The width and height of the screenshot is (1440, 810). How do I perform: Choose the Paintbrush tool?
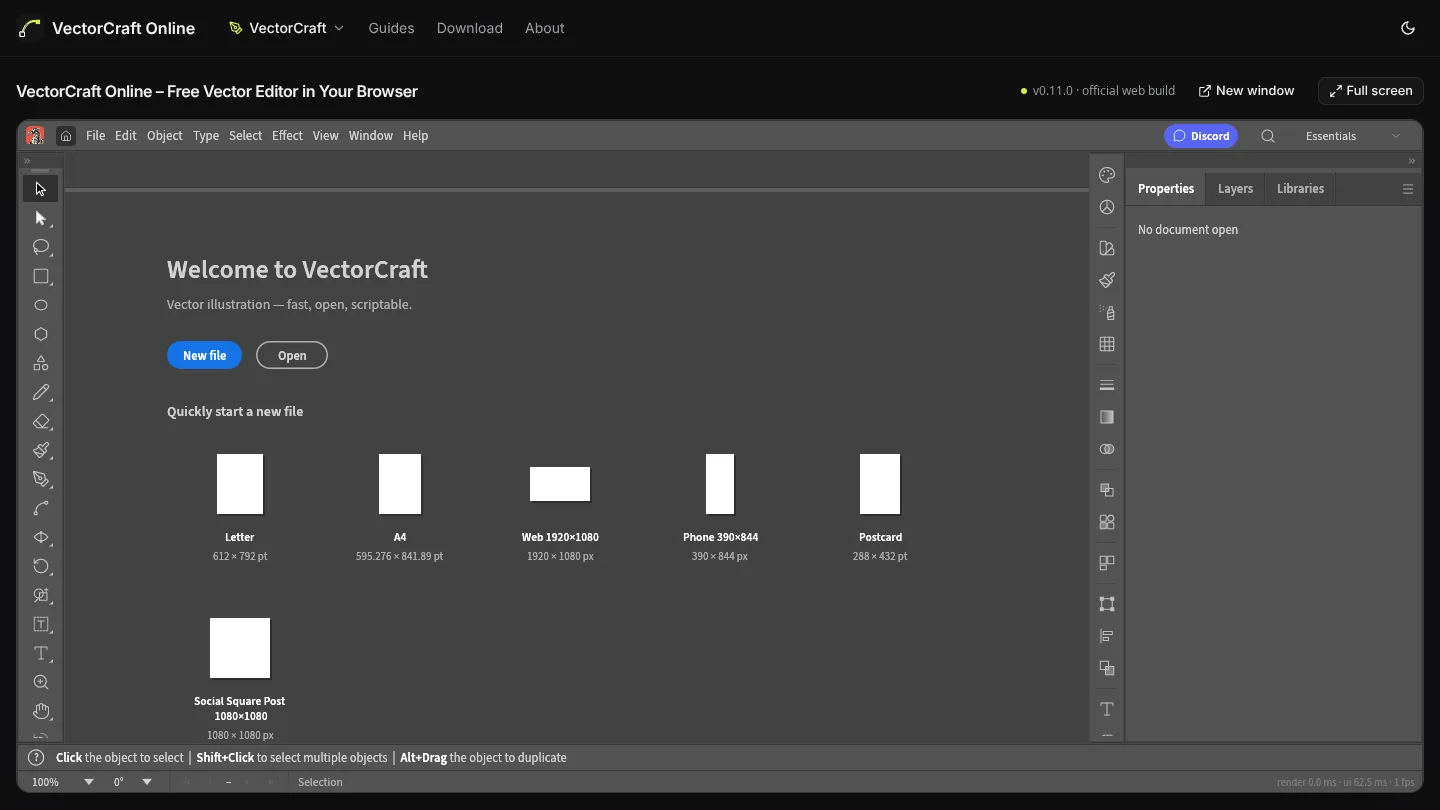point(41,450)
